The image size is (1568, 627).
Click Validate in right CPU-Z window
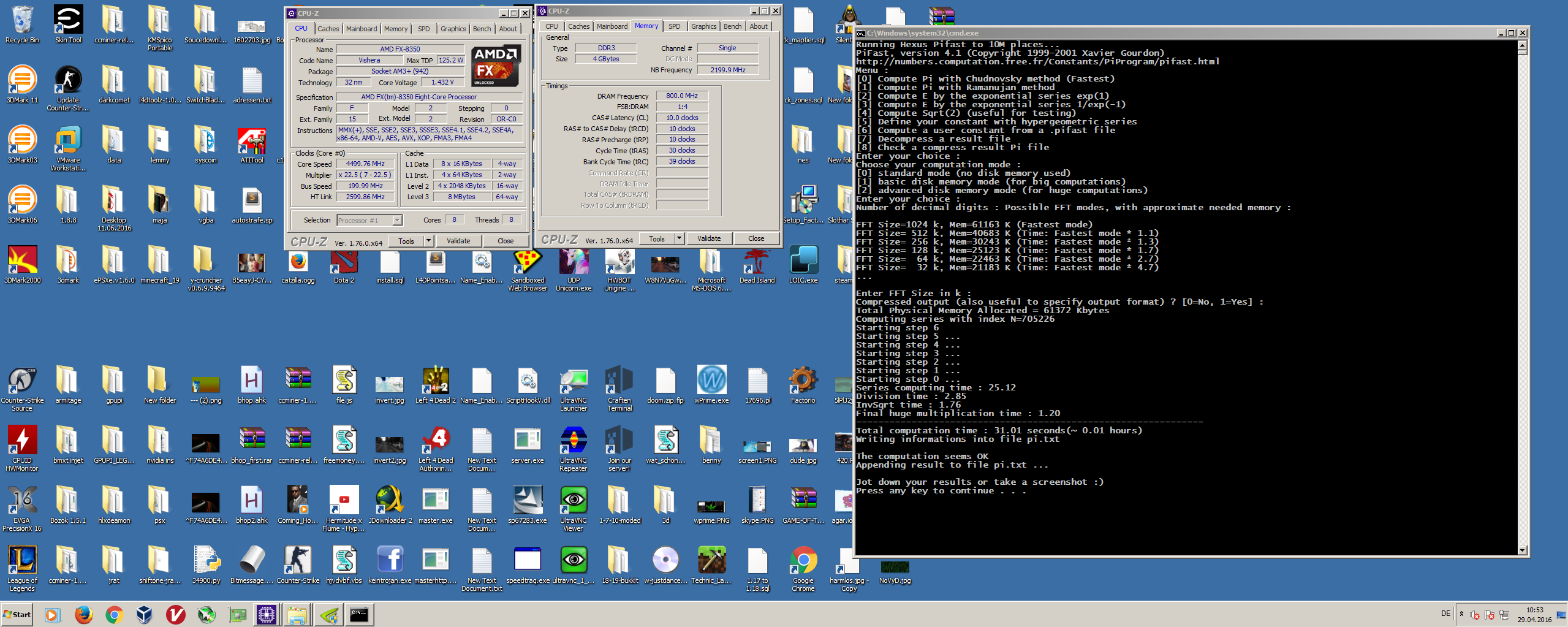pos(709,238)
